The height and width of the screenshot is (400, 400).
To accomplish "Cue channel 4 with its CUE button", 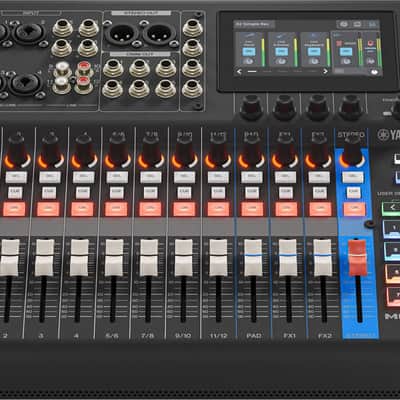I will pos(83,192).
